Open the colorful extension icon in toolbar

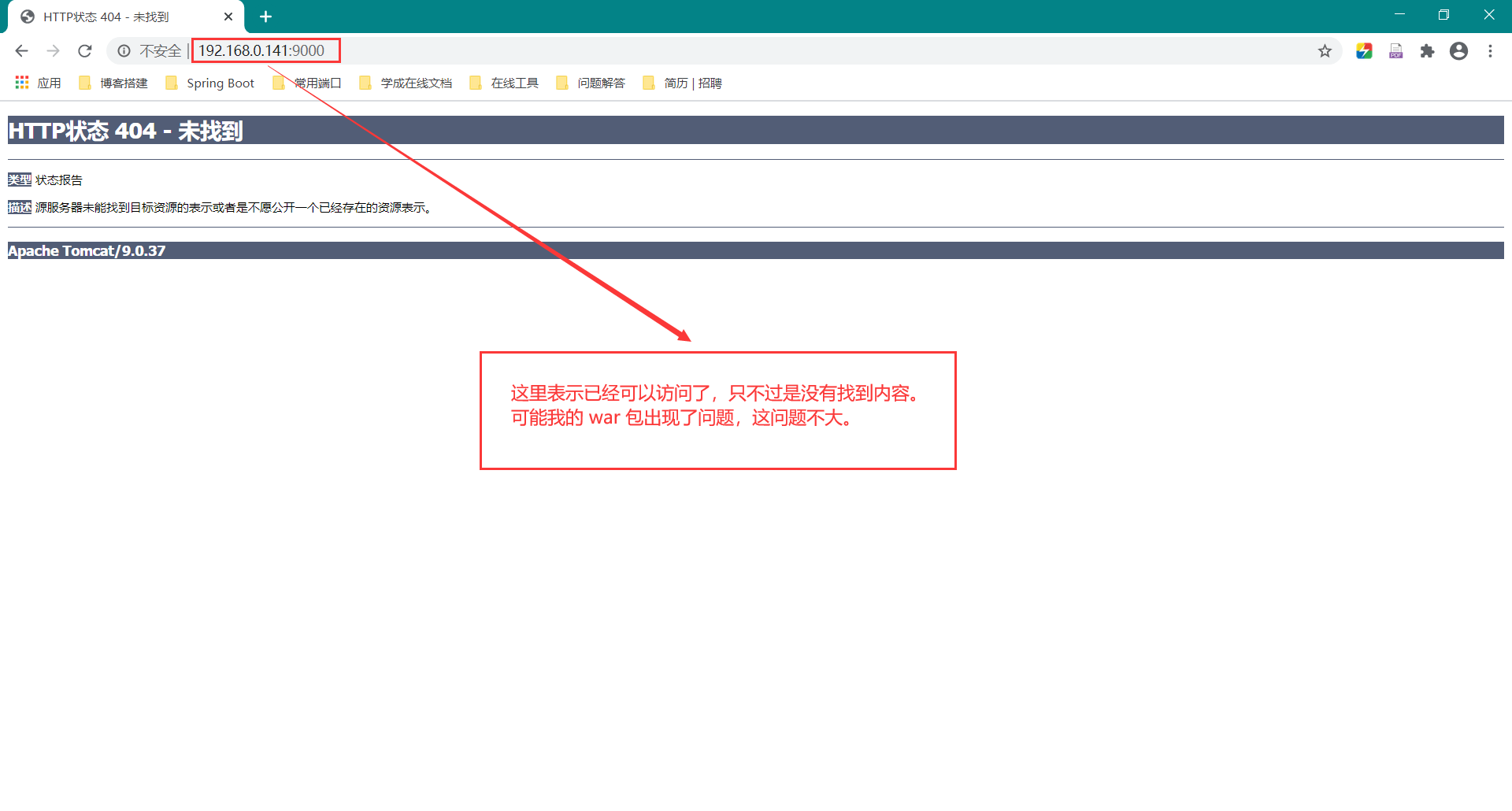click(1364, 51)
